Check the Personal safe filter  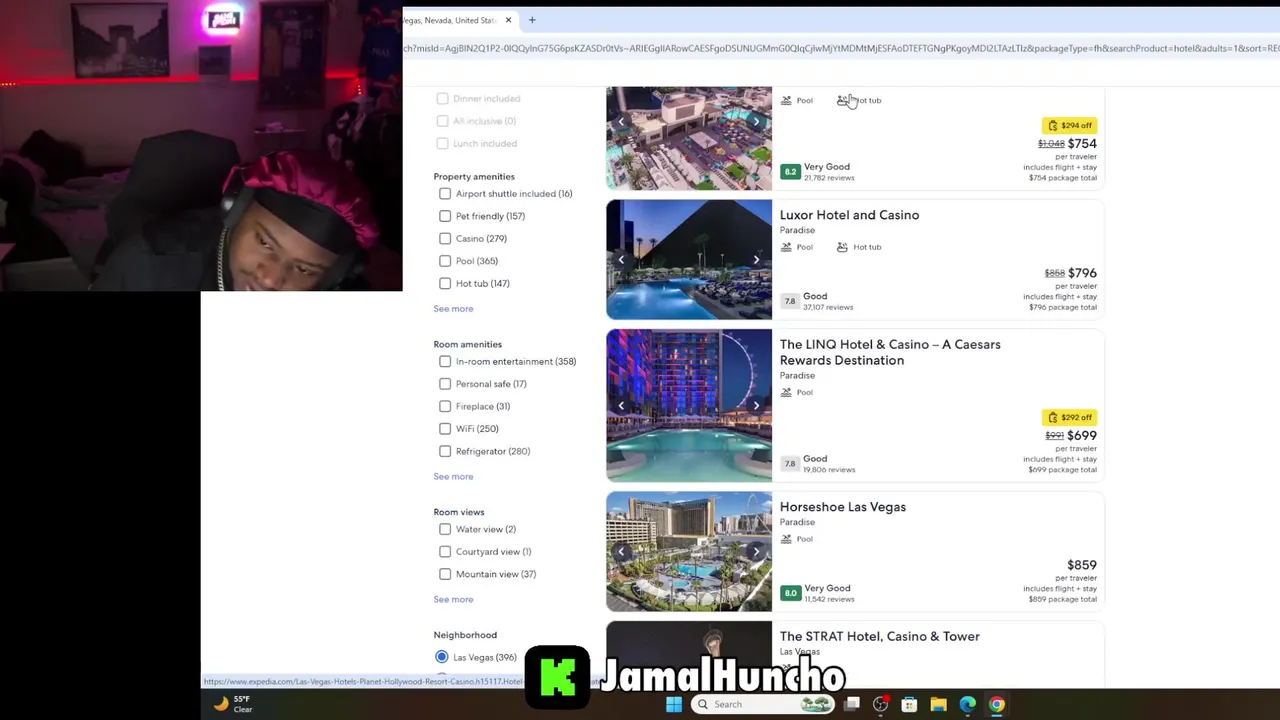click(x=445, y=384)
